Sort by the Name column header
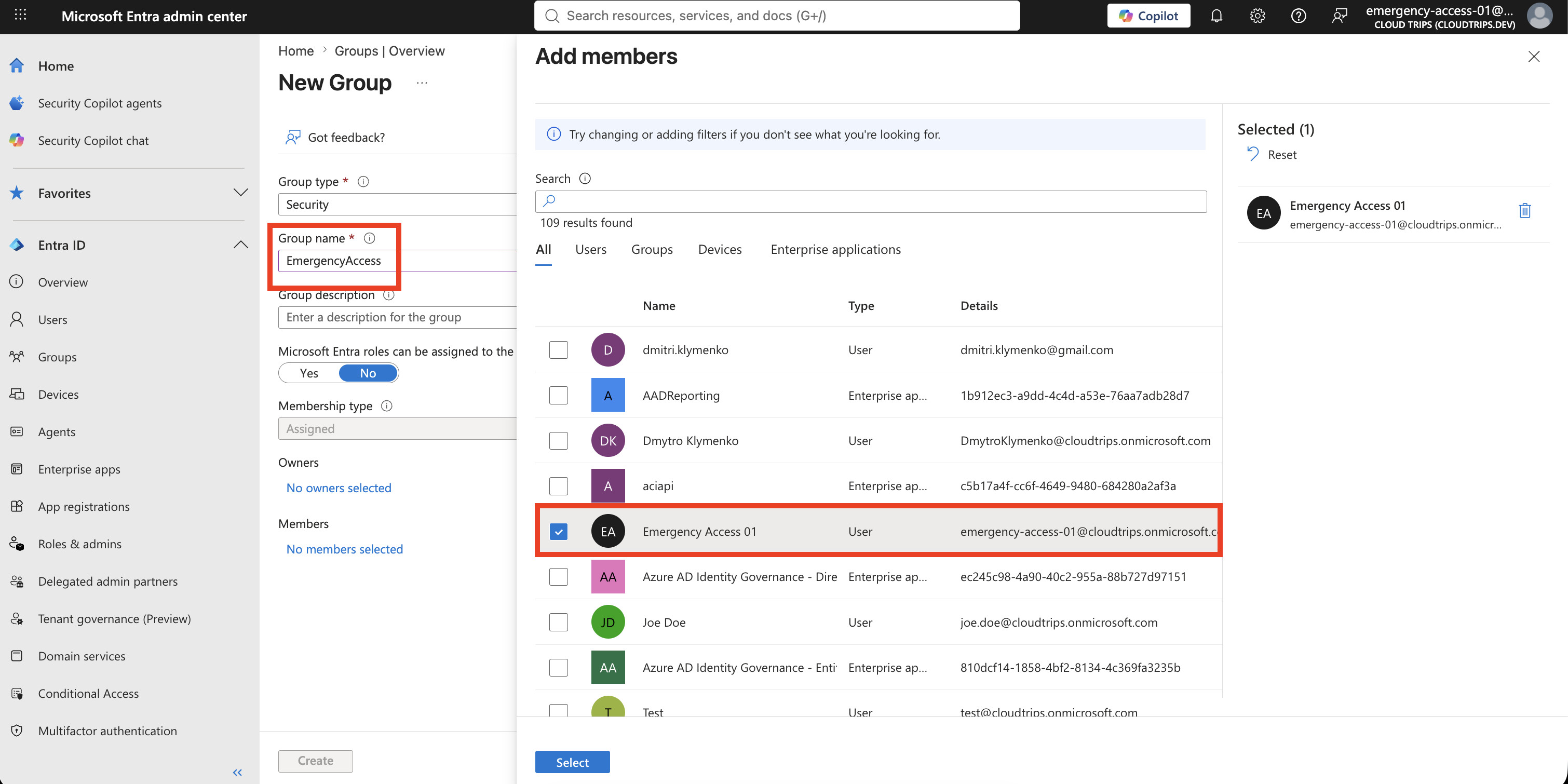1568x784 pixels. [658, 306]
